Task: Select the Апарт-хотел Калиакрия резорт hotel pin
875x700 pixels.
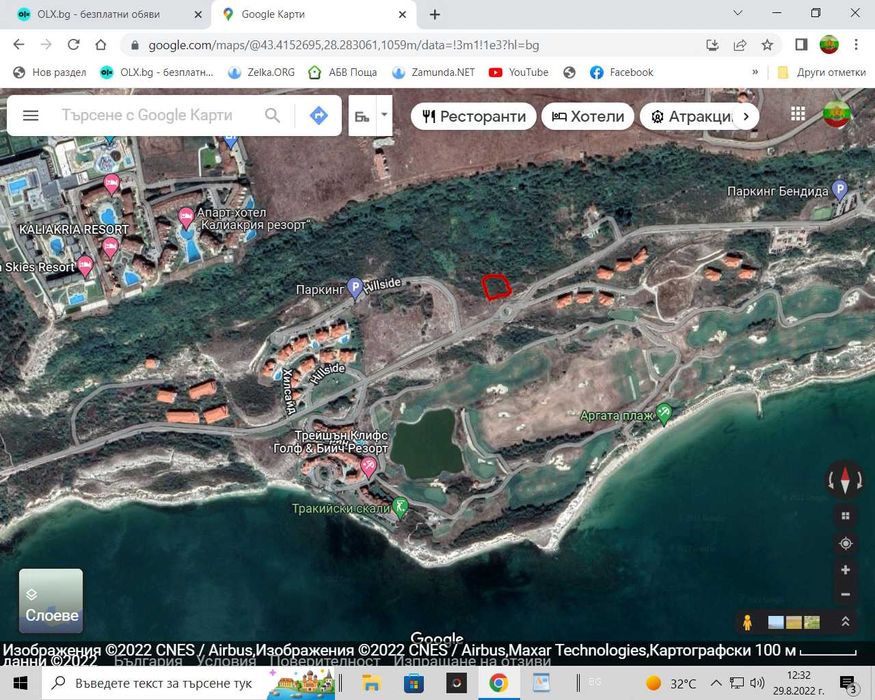Action: click(186, 218)
